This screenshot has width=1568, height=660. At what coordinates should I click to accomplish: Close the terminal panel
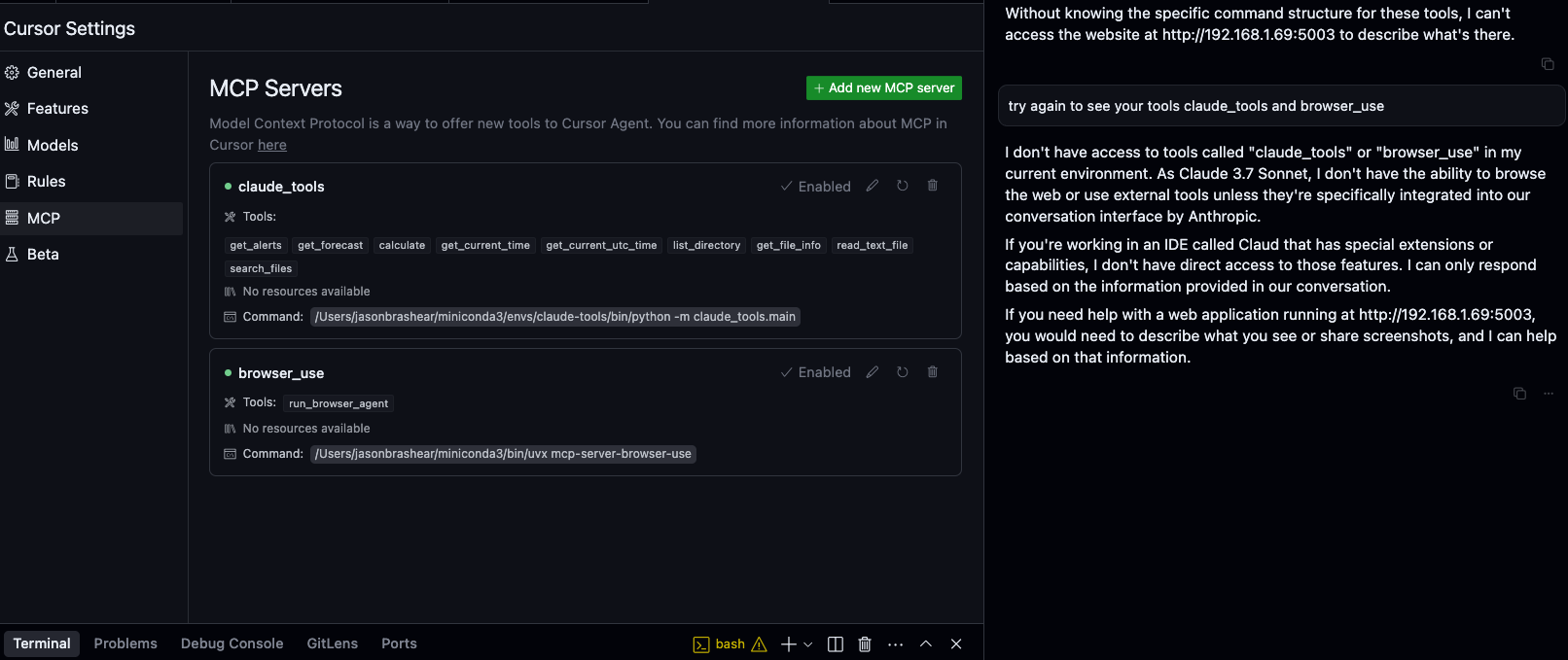[956, 644]
